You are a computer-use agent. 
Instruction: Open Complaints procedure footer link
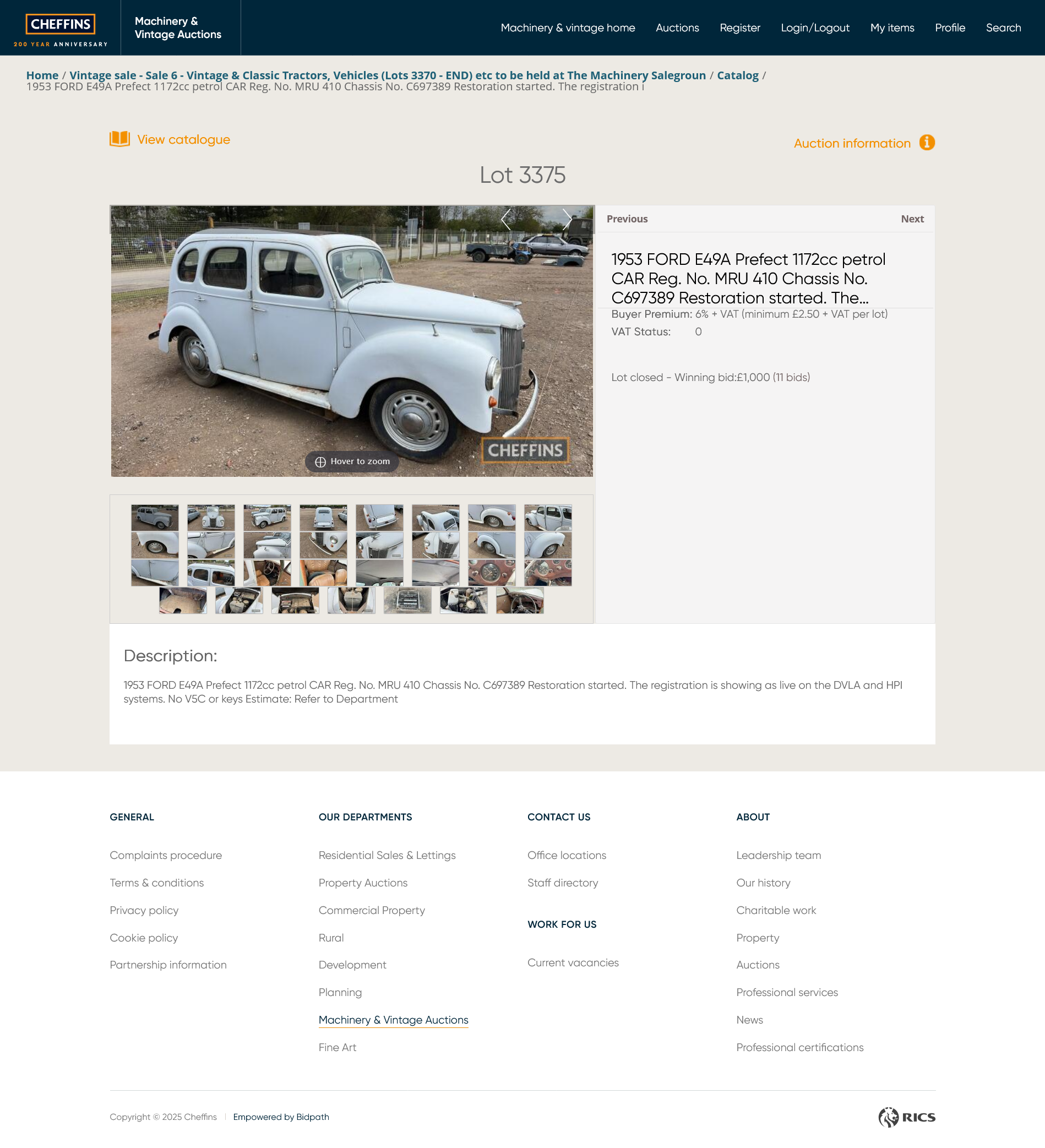click(166, 855)
